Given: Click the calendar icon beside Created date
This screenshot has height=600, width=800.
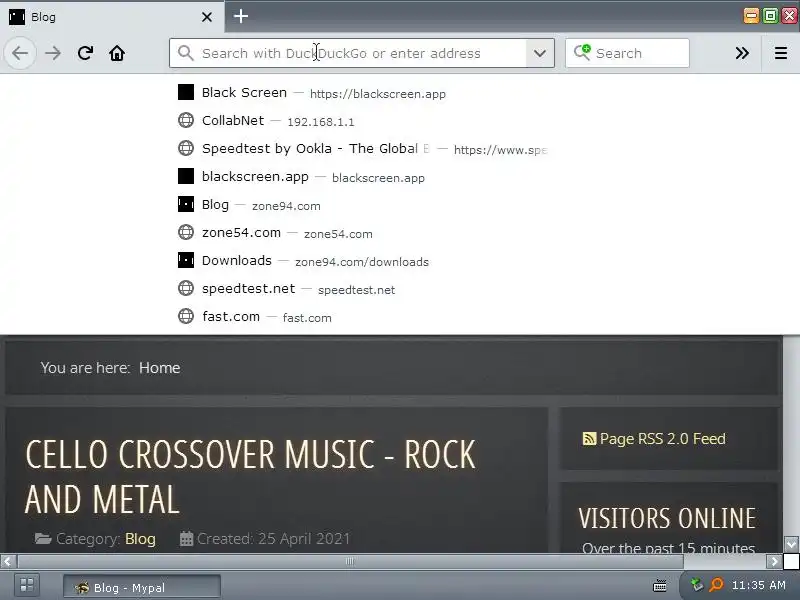Looking at the screenshot, I should tap(186, 538).
